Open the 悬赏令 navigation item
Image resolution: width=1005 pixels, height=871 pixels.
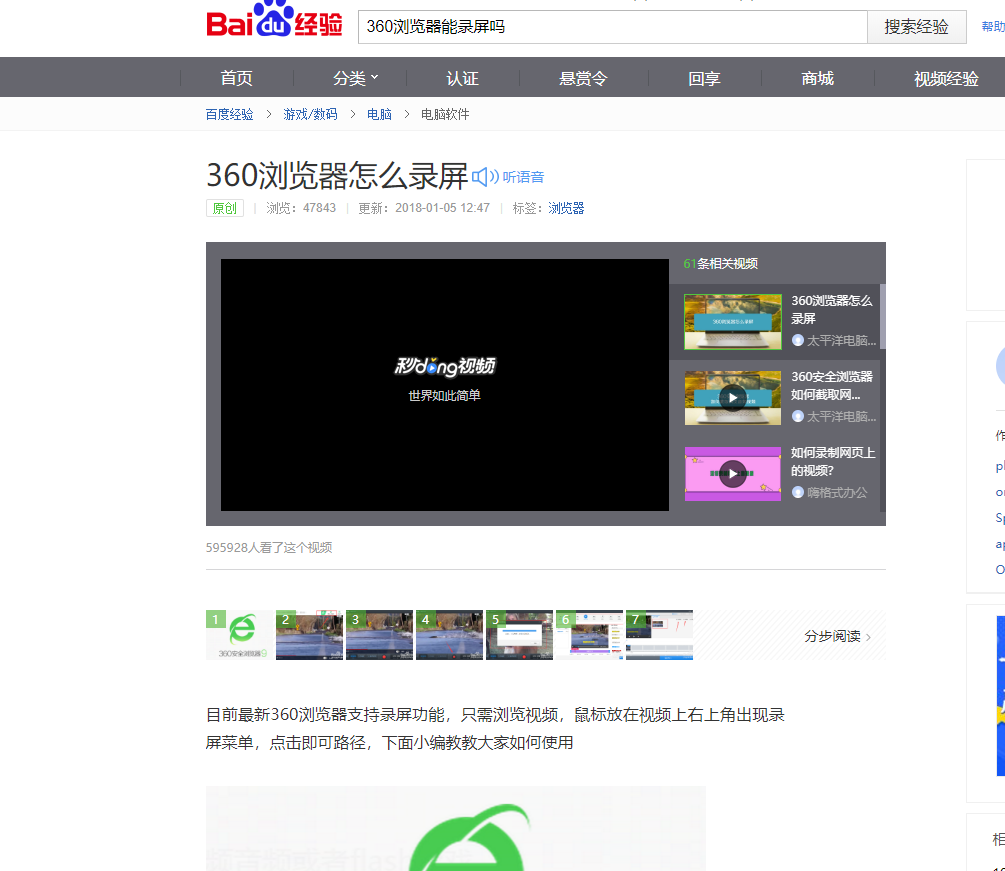583,78
